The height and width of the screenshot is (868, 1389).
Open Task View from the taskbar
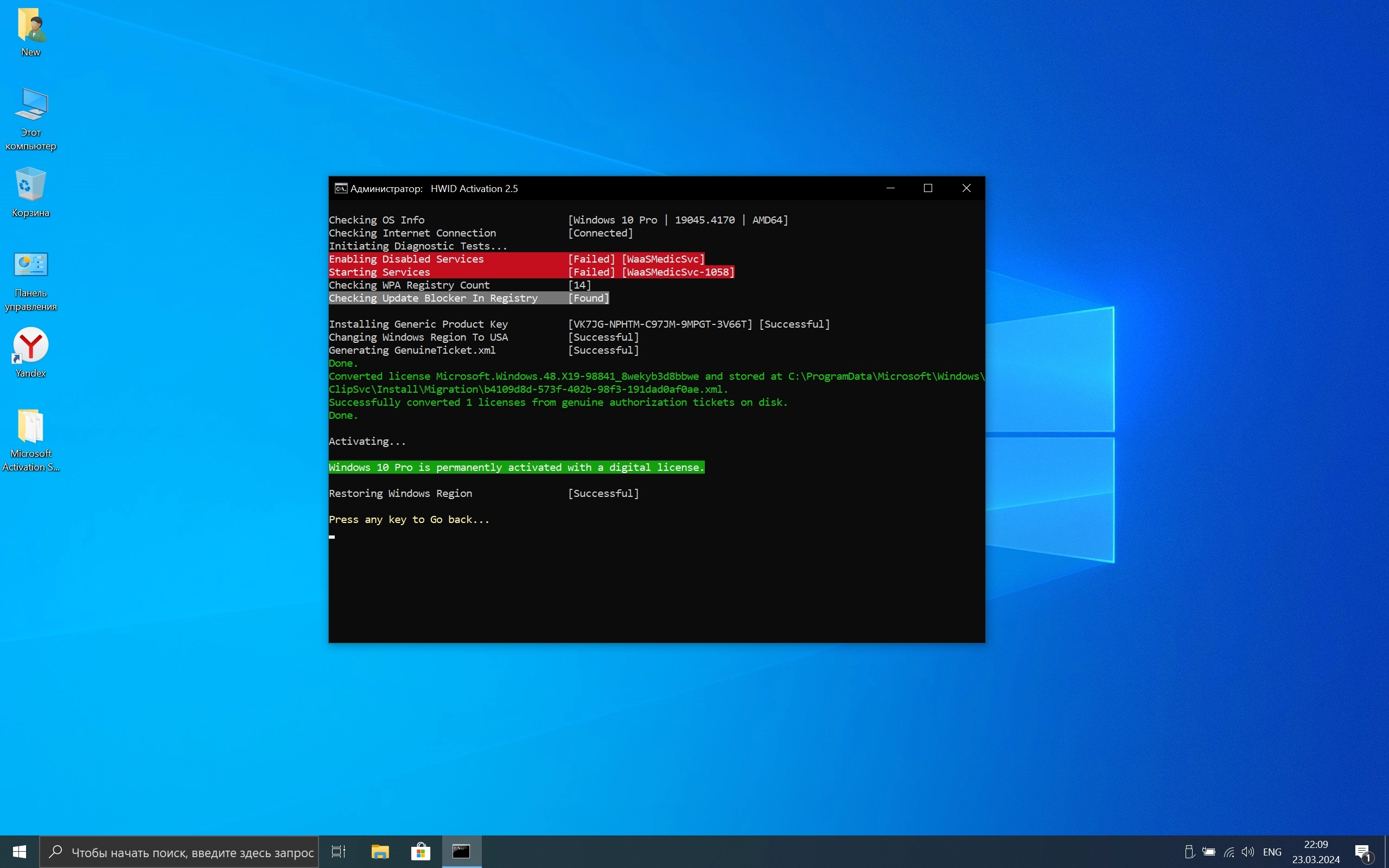339,852
